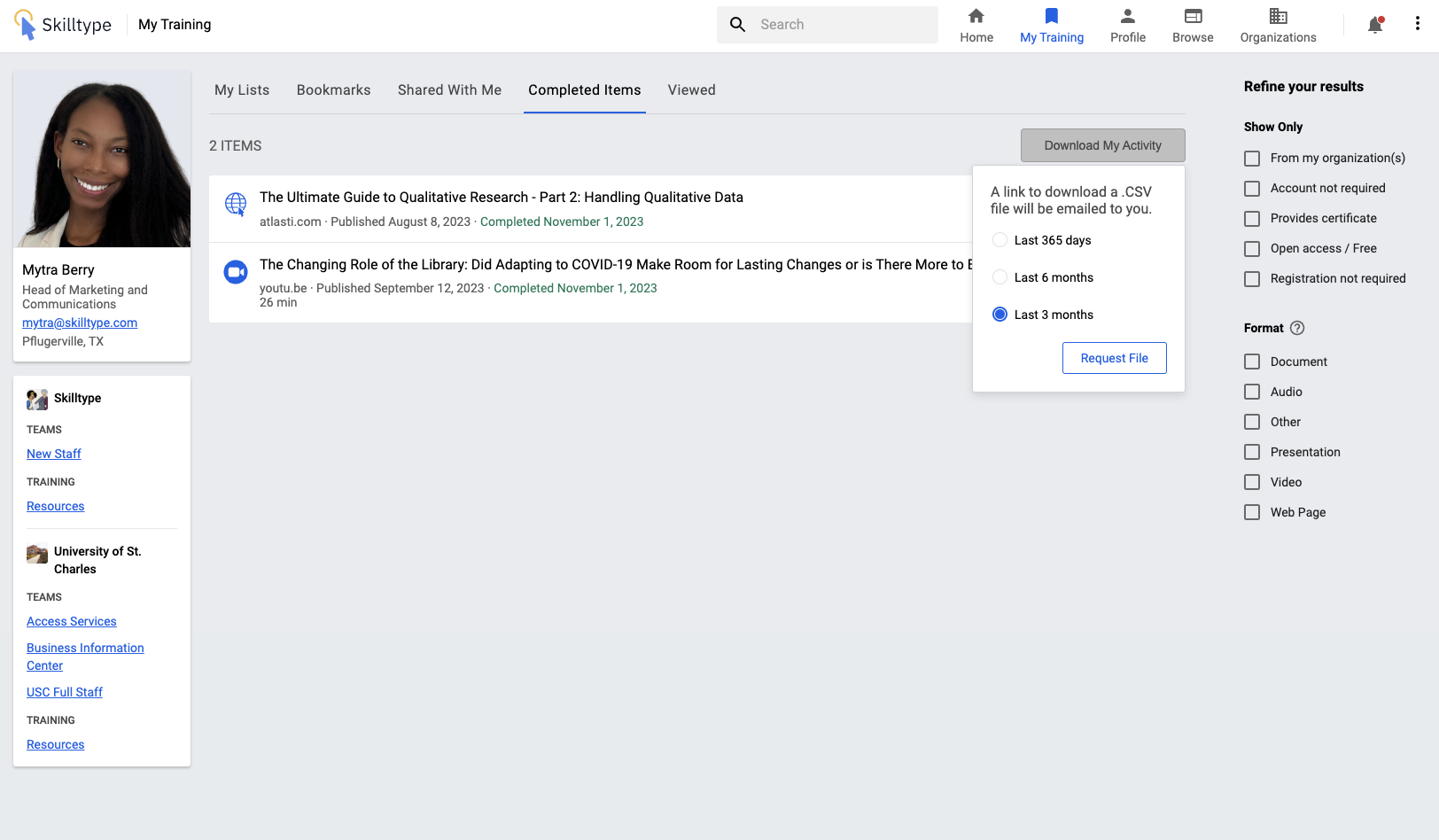Click the Format help question mark icon
The image size is (1439, 840).
click(x=1297, y=328)
